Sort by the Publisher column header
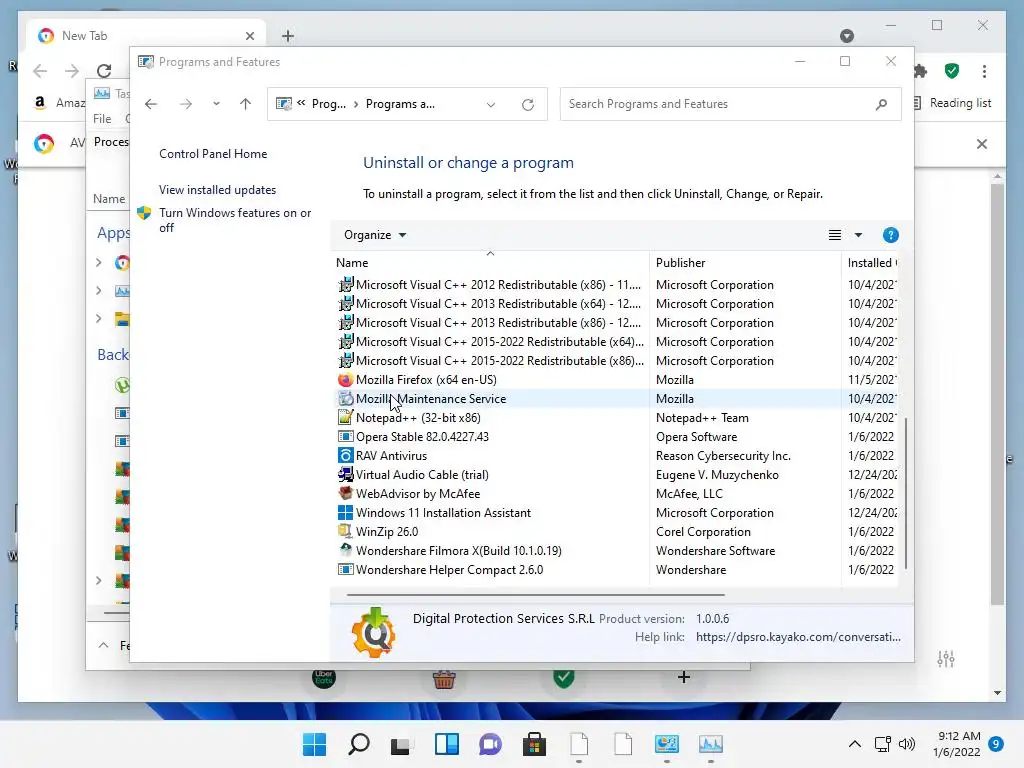The width and height of the screenshot is (1024, 768). pos(745,263)
